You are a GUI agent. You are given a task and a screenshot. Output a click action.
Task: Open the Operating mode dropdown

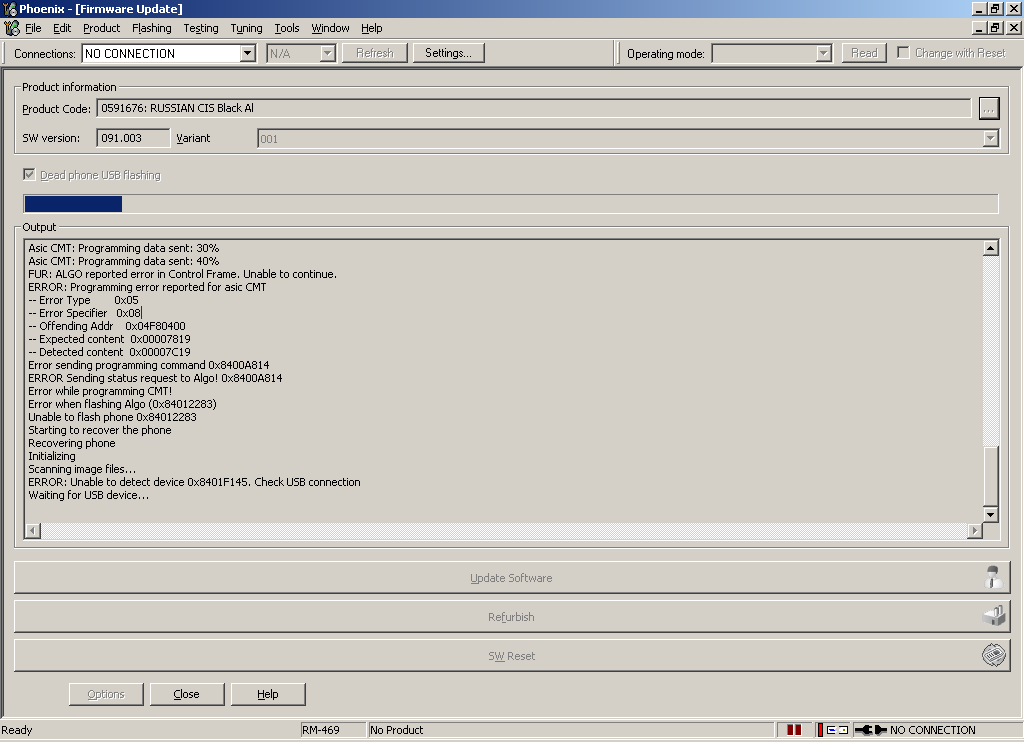[824, 53]
